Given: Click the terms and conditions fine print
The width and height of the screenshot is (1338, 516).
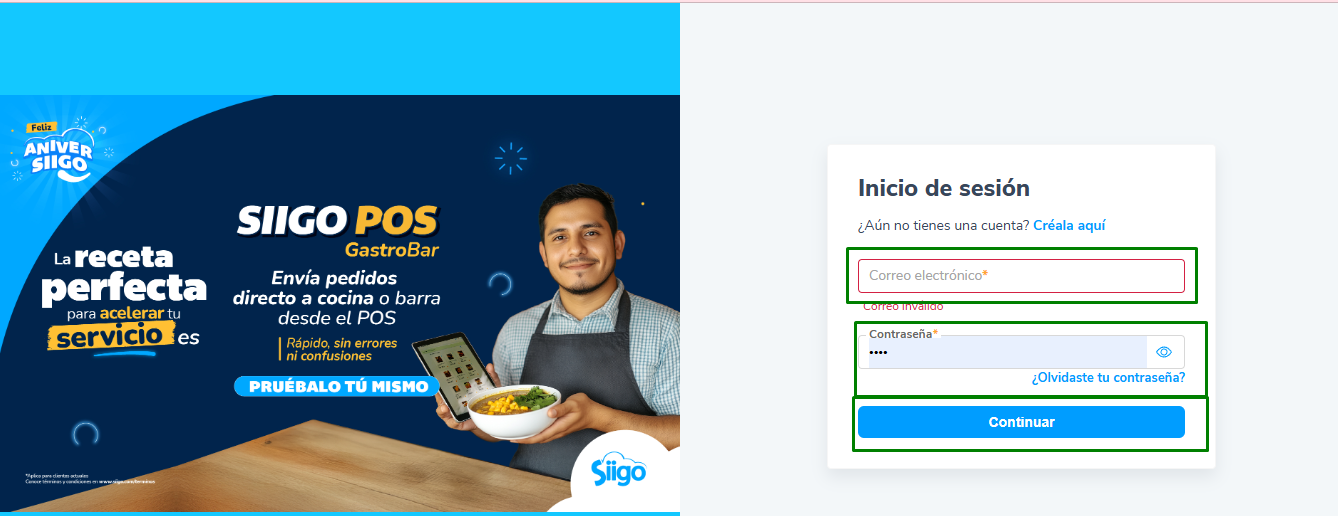Looking at the screenshot, I should tap(90, 478).
